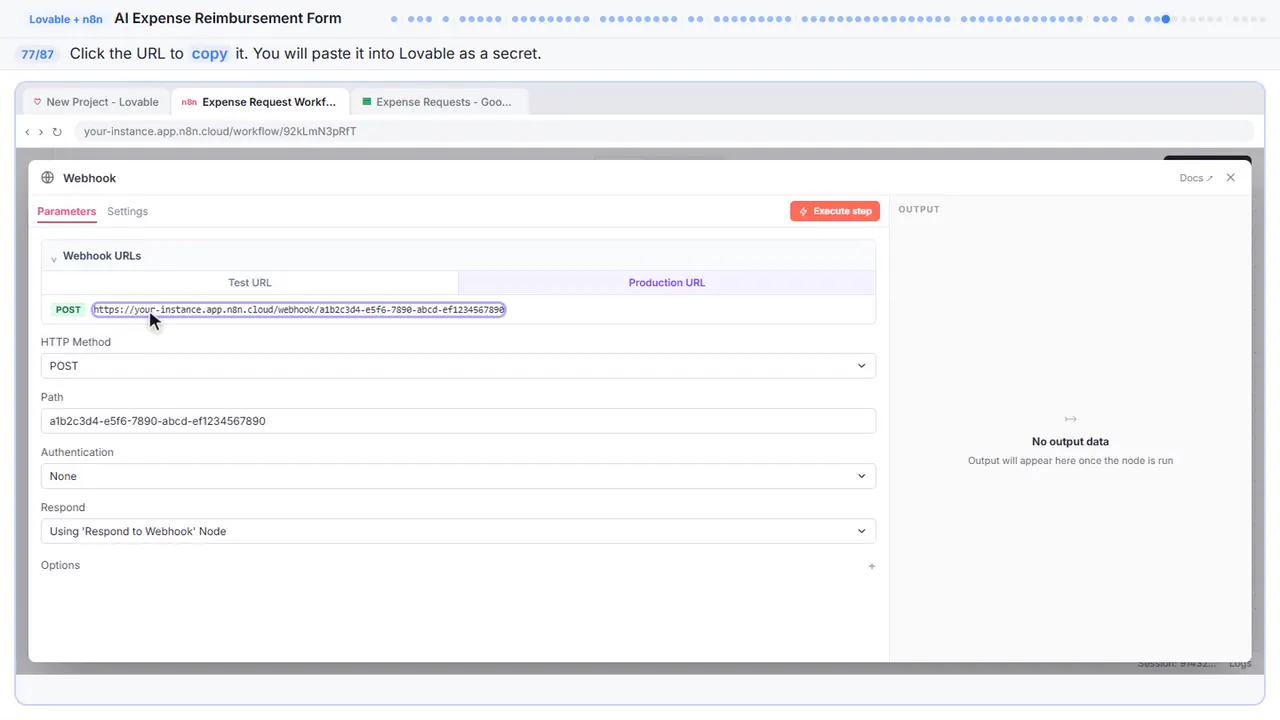Click browser back arrow
Screen dimensions: 1280x720
pos(28,132)
